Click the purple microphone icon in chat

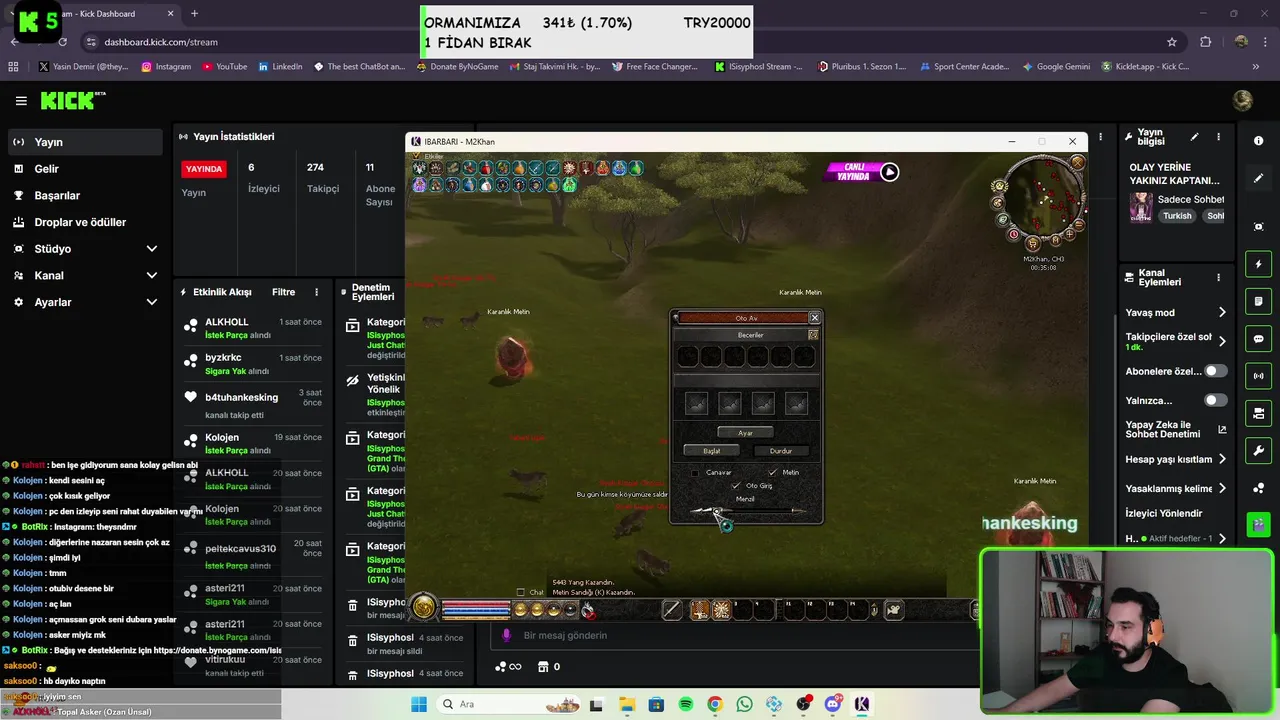point(506,635)
